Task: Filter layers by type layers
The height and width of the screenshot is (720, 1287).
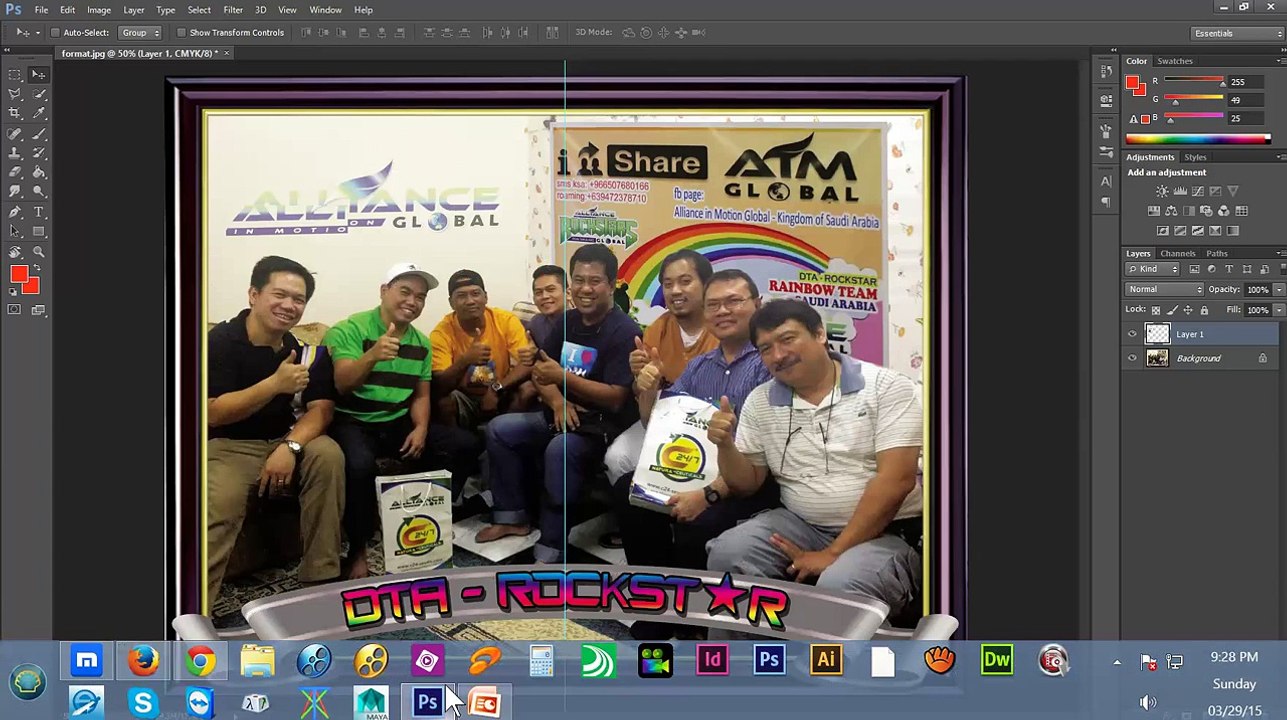Action: [x=1229, y=269]
